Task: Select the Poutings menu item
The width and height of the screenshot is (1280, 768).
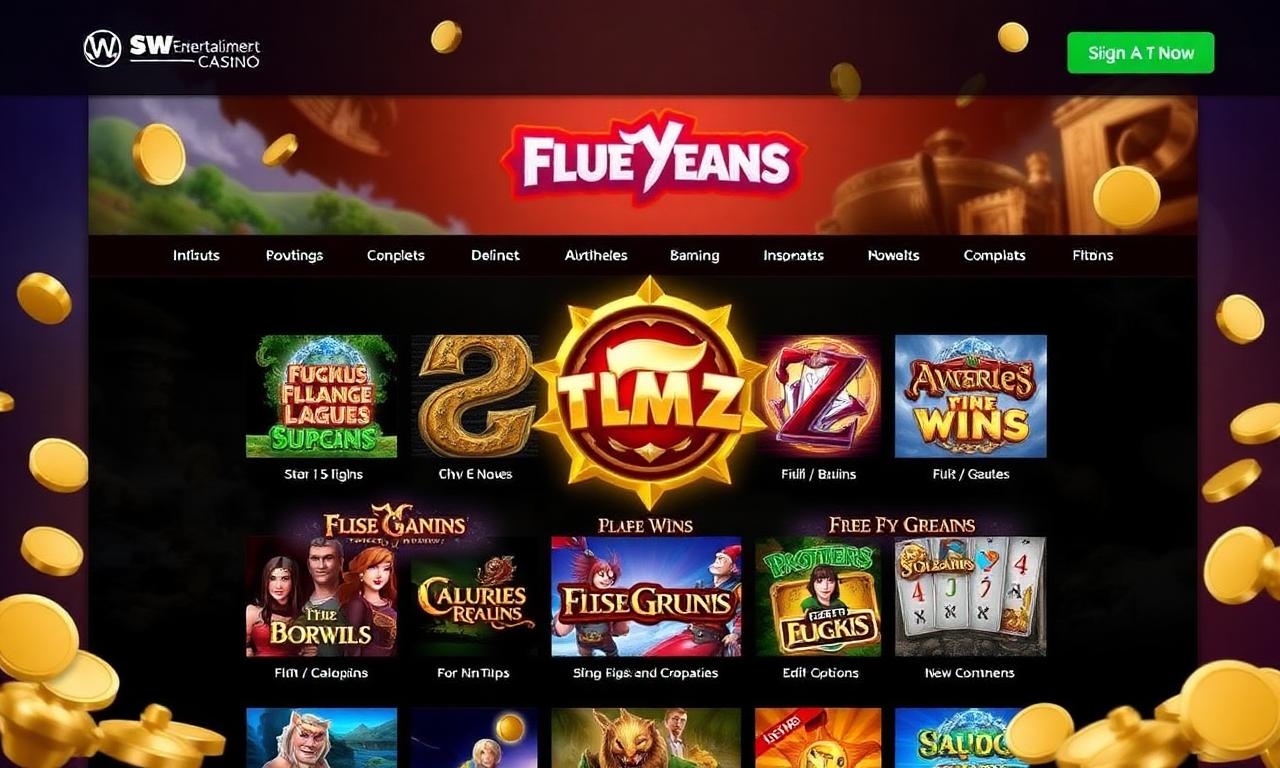Action: (294, 255)
